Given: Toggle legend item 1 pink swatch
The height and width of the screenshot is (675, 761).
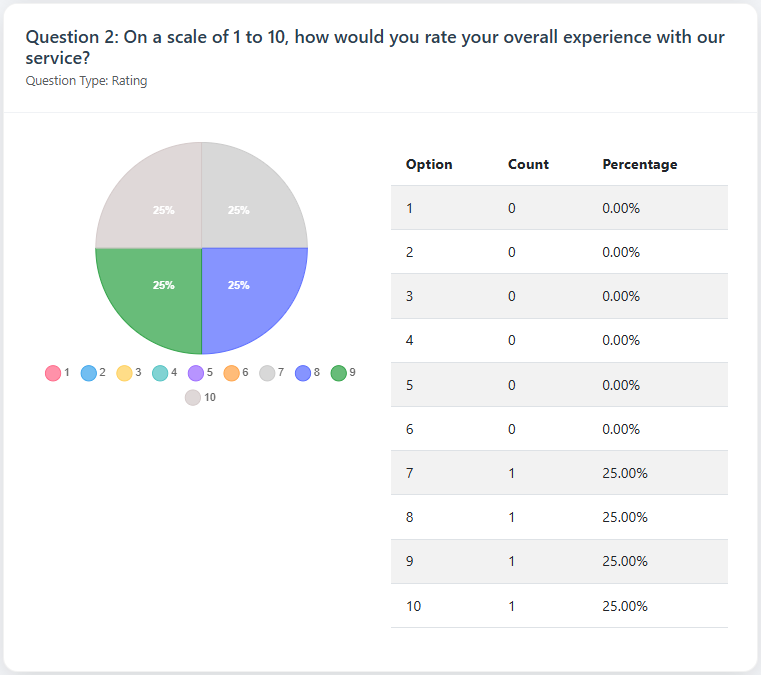Looking at the screenshot, I should pyautogui.click(x=53, y=373).
